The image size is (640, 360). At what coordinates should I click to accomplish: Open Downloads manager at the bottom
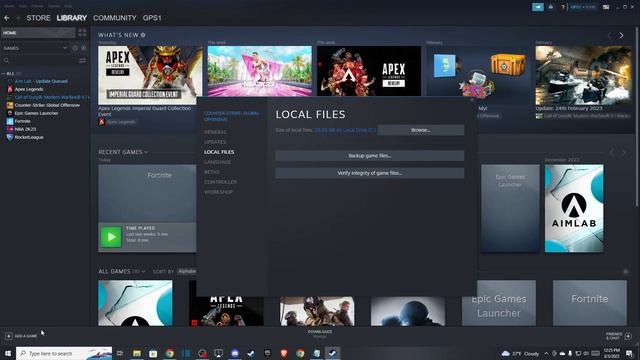320,334
